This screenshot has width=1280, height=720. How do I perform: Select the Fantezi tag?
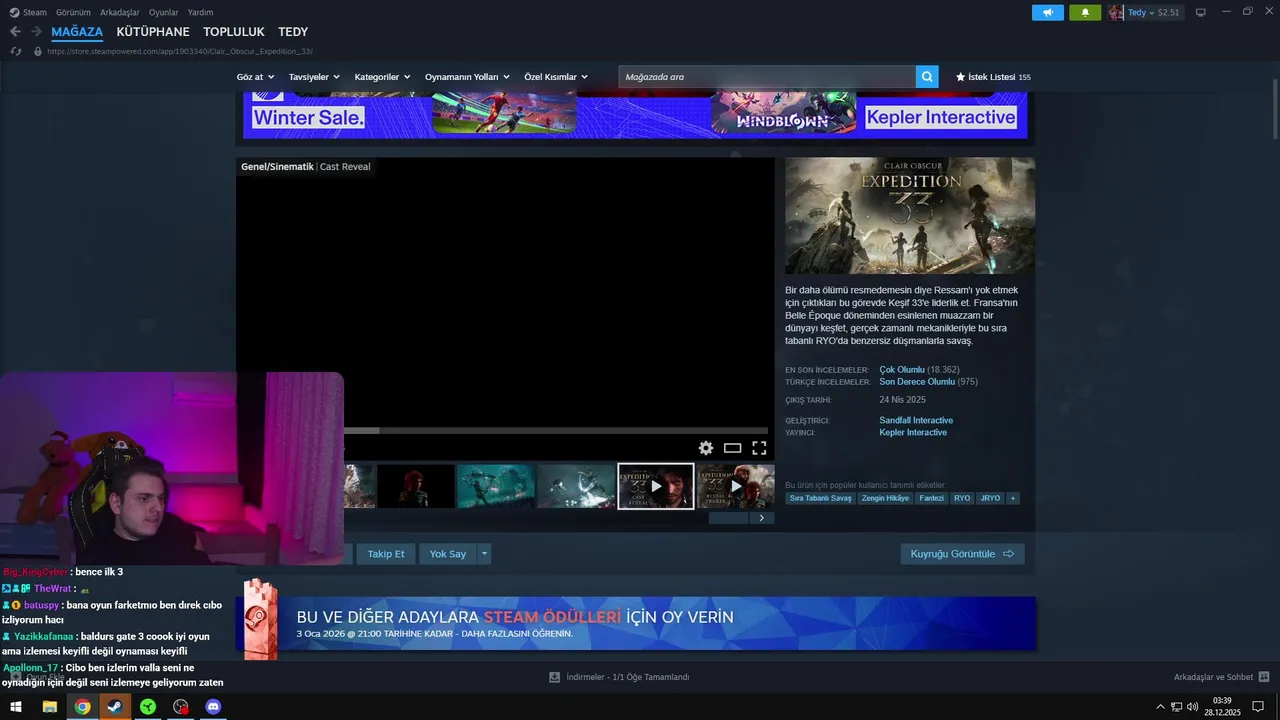(x=931, y=498)
